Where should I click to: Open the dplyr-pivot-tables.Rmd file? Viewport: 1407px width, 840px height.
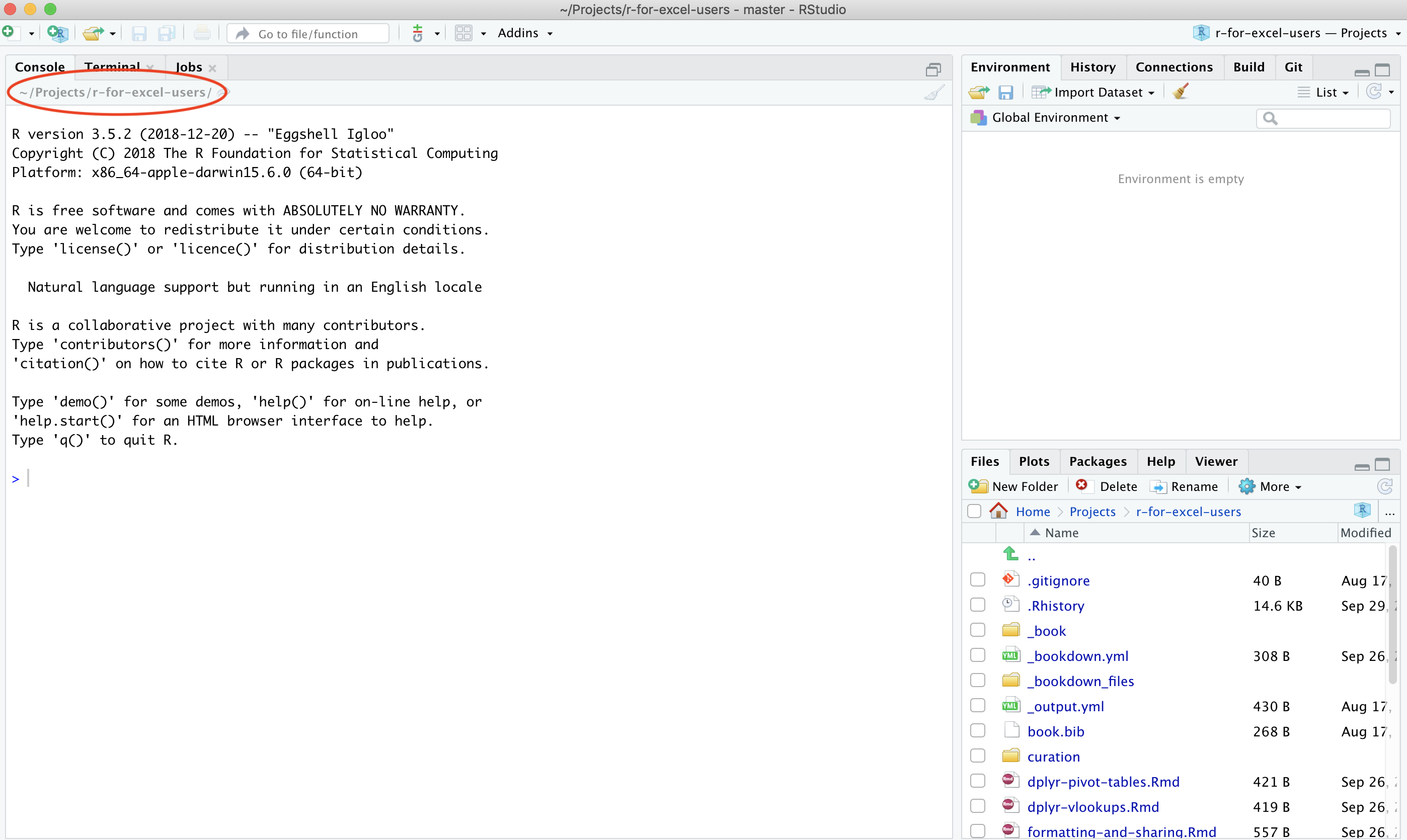pyautogui.click(x=1103, y=782)
